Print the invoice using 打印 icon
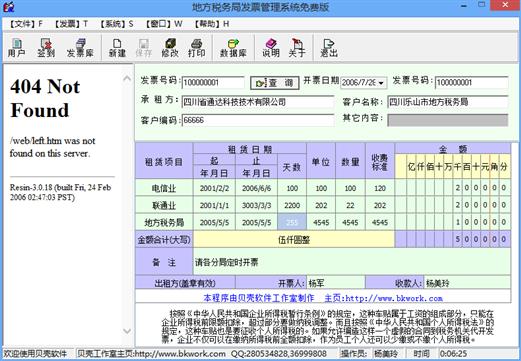 coord(196,48)
